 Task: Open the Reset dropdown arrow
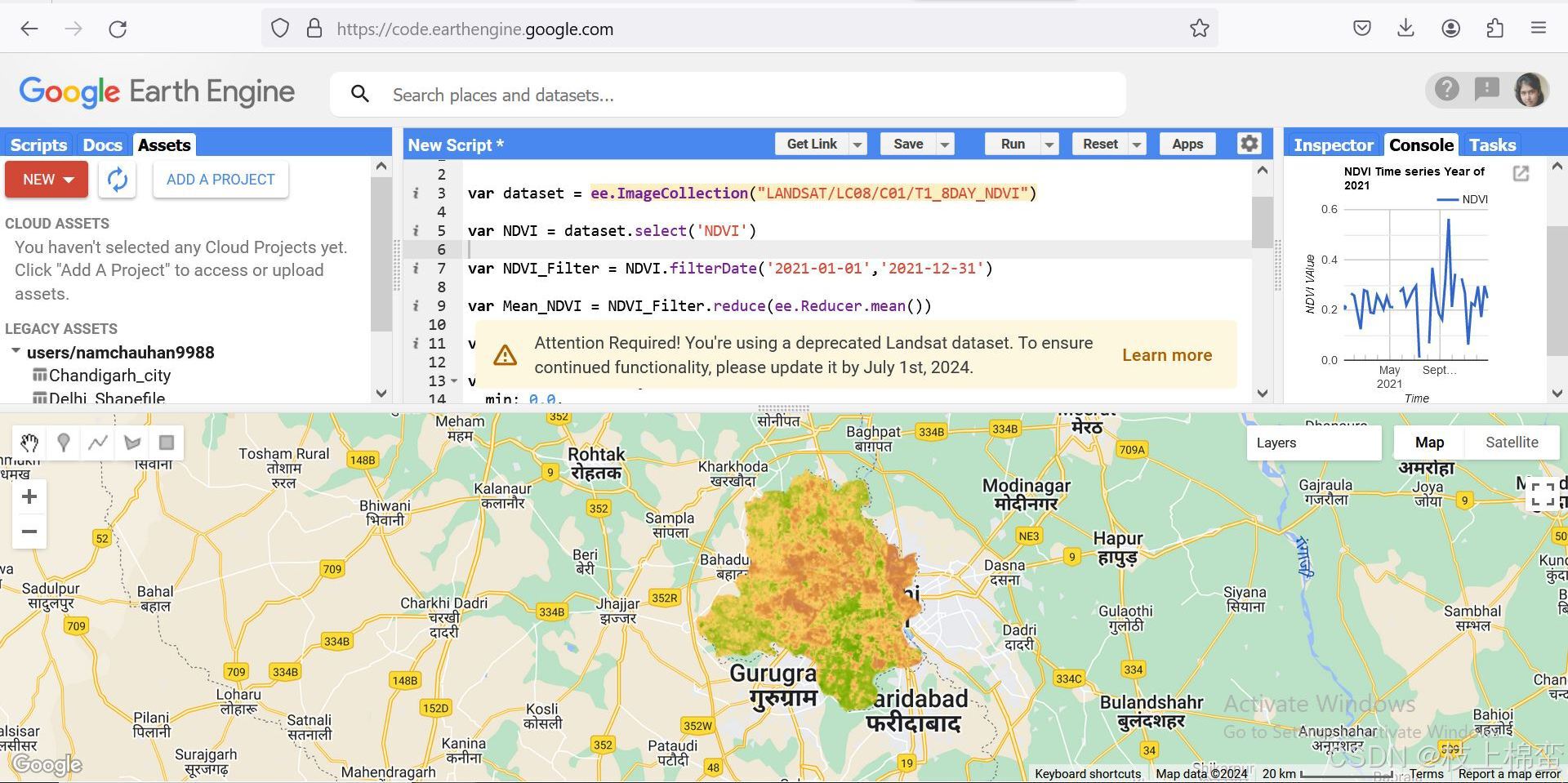coord(1137,145)
